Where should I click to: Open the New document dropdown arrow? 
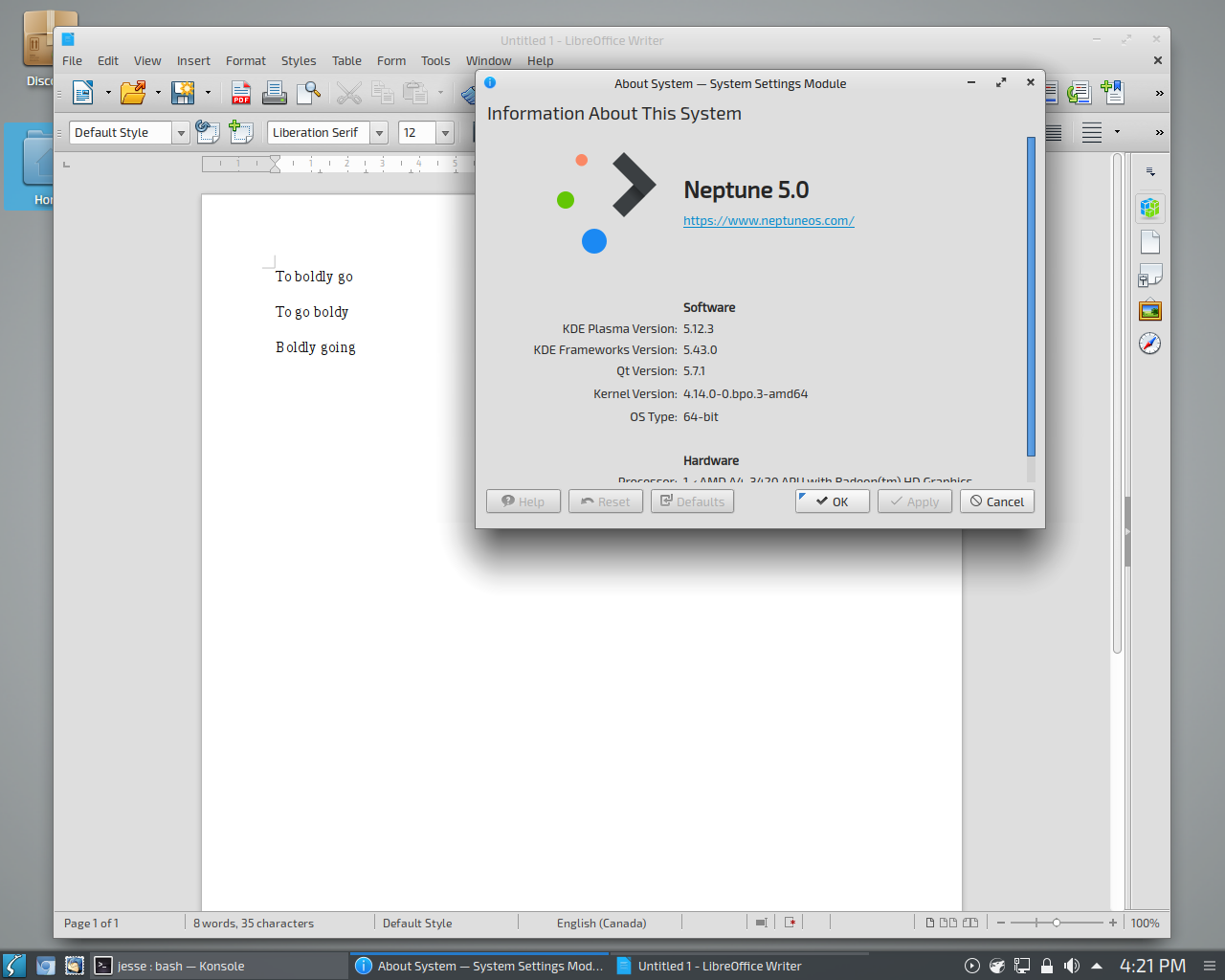point(108,93)
